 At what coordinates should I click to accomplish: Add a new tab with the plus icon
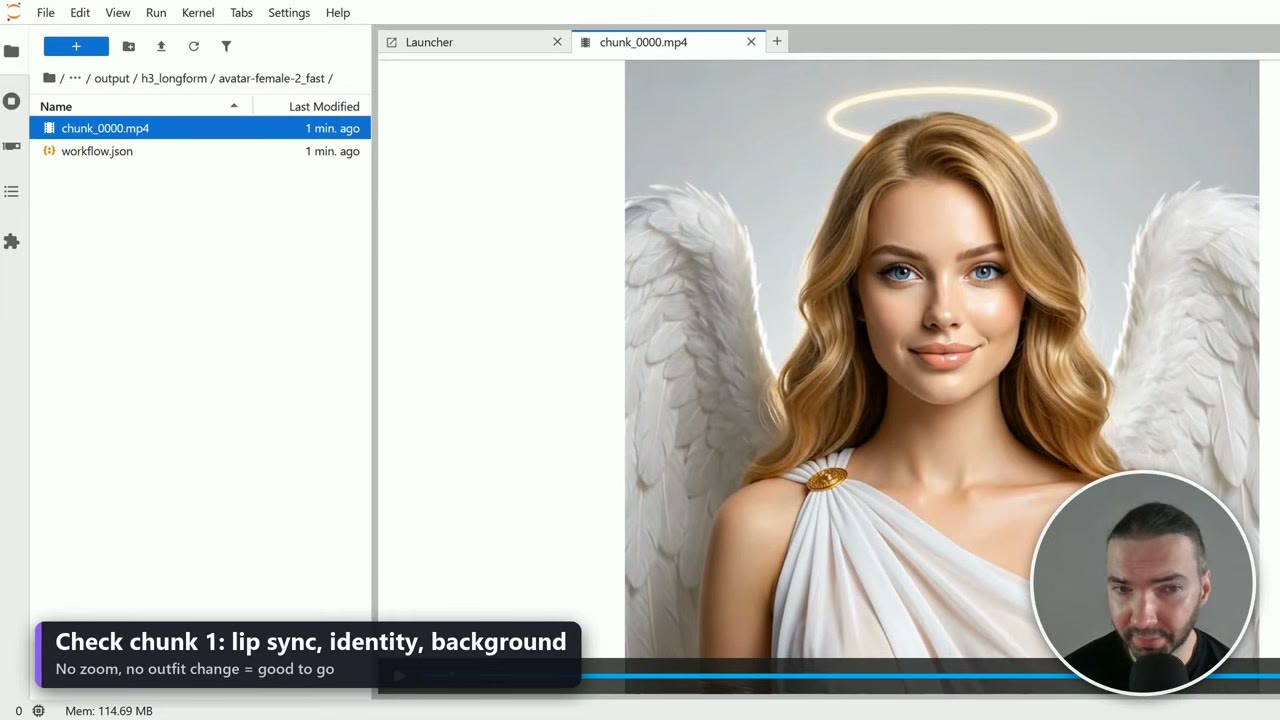point(777,41)
